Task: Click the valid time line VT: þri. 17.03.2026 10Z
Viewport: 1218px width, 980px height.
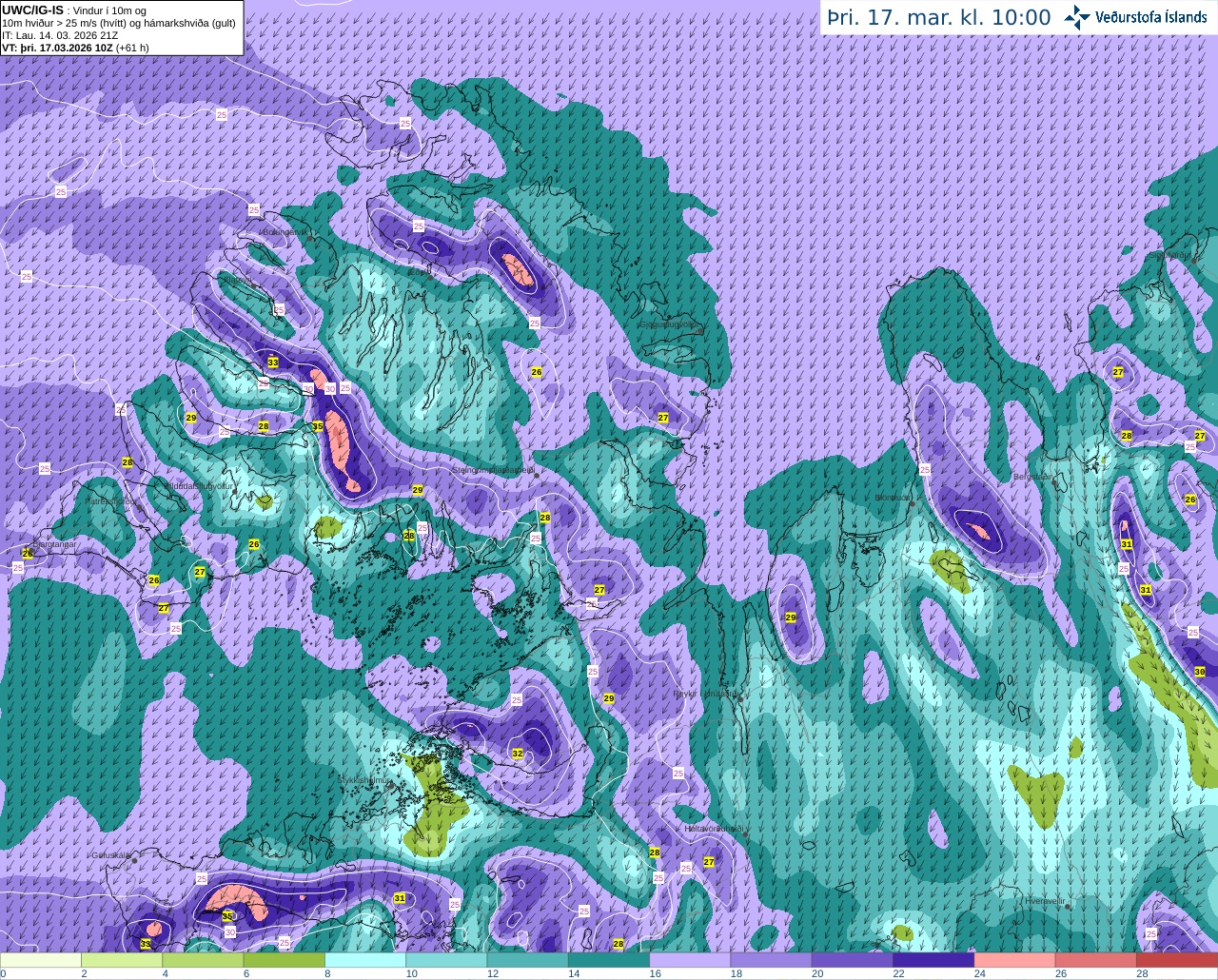Action: 75,47
